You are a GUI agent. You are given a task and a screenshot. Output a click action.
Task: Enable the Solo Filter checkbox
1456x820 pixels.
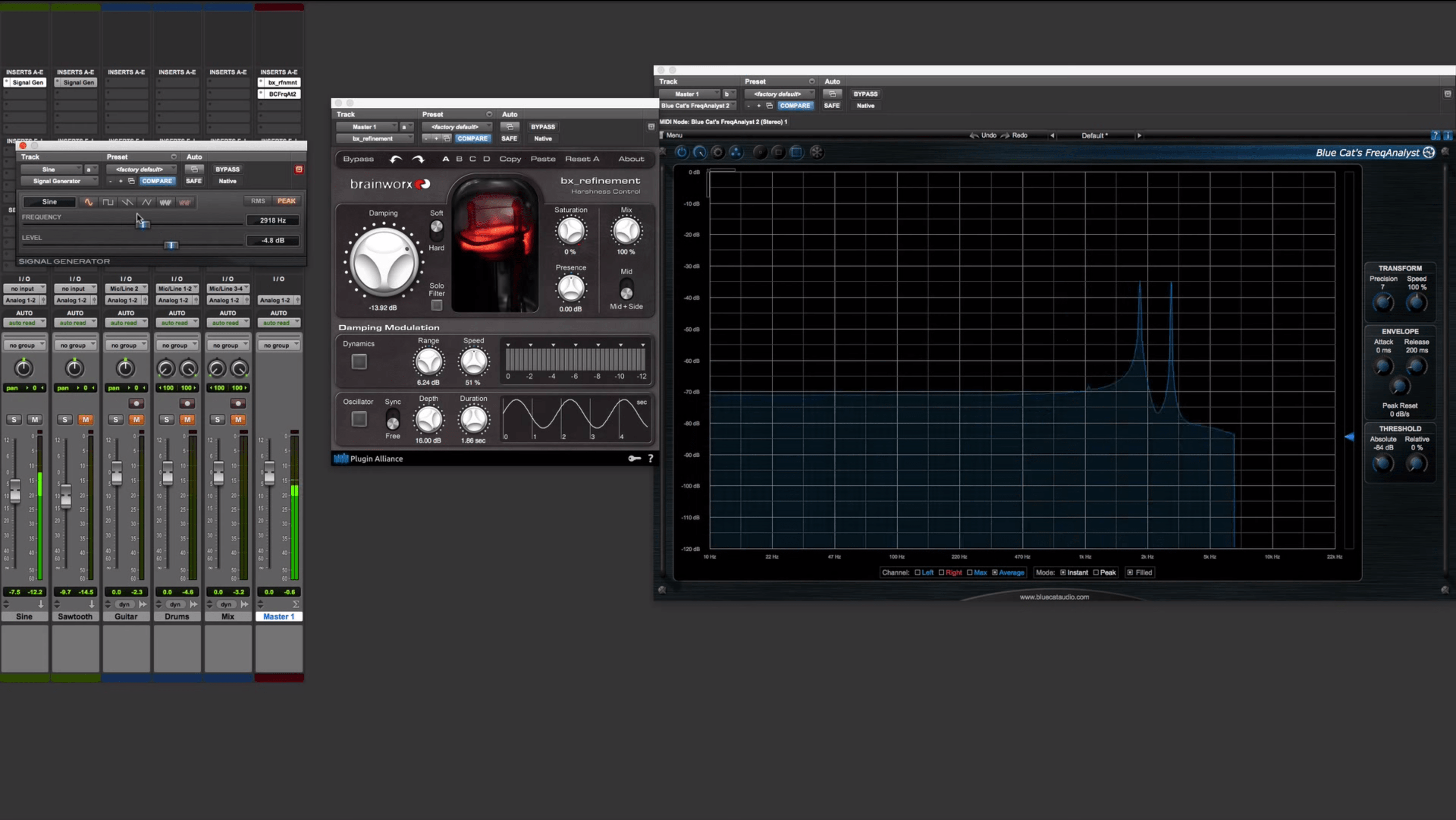click(x=436, y=306)
